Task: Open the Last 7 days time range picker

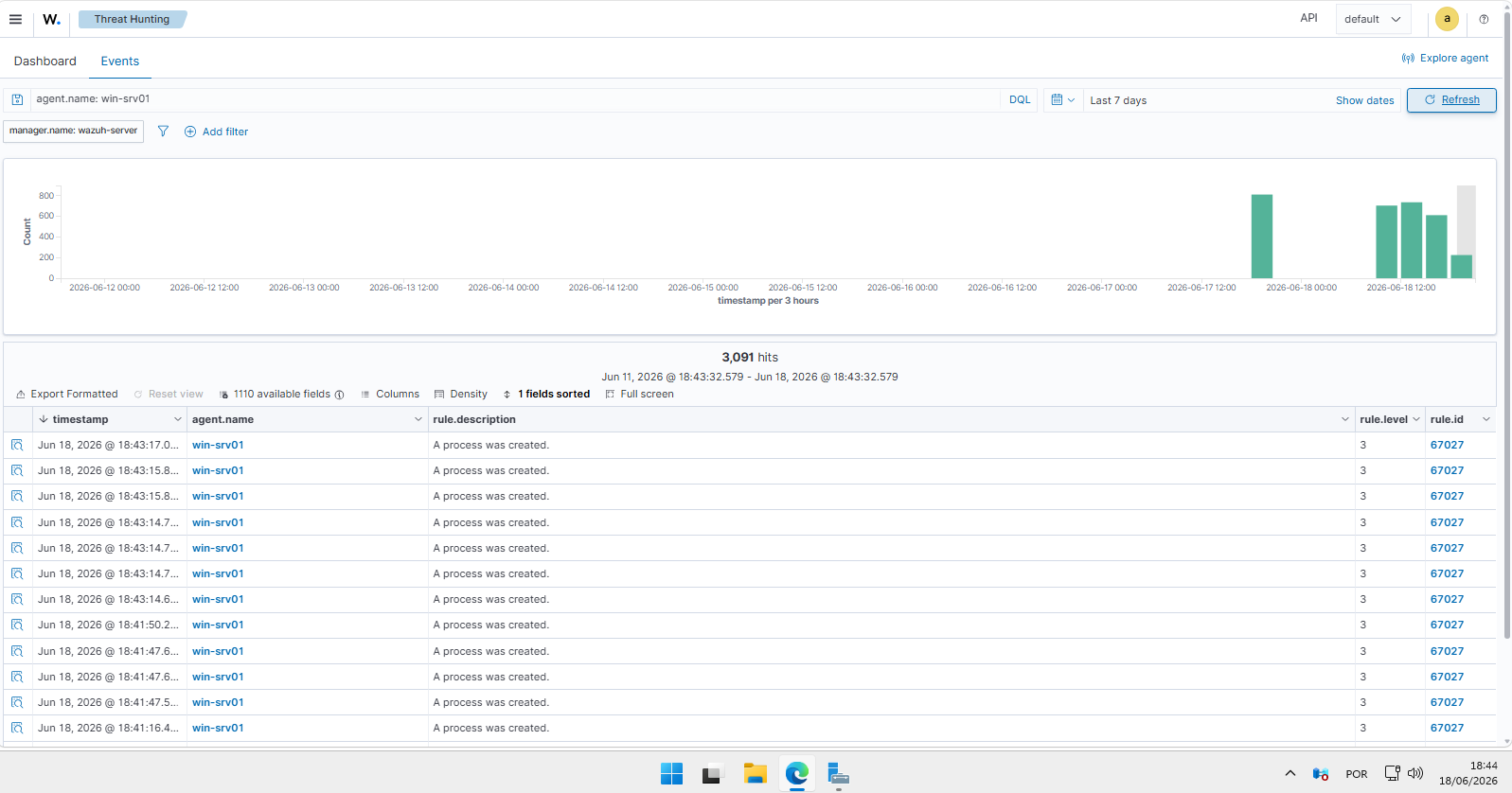Action: click(x=1118, y=100)
